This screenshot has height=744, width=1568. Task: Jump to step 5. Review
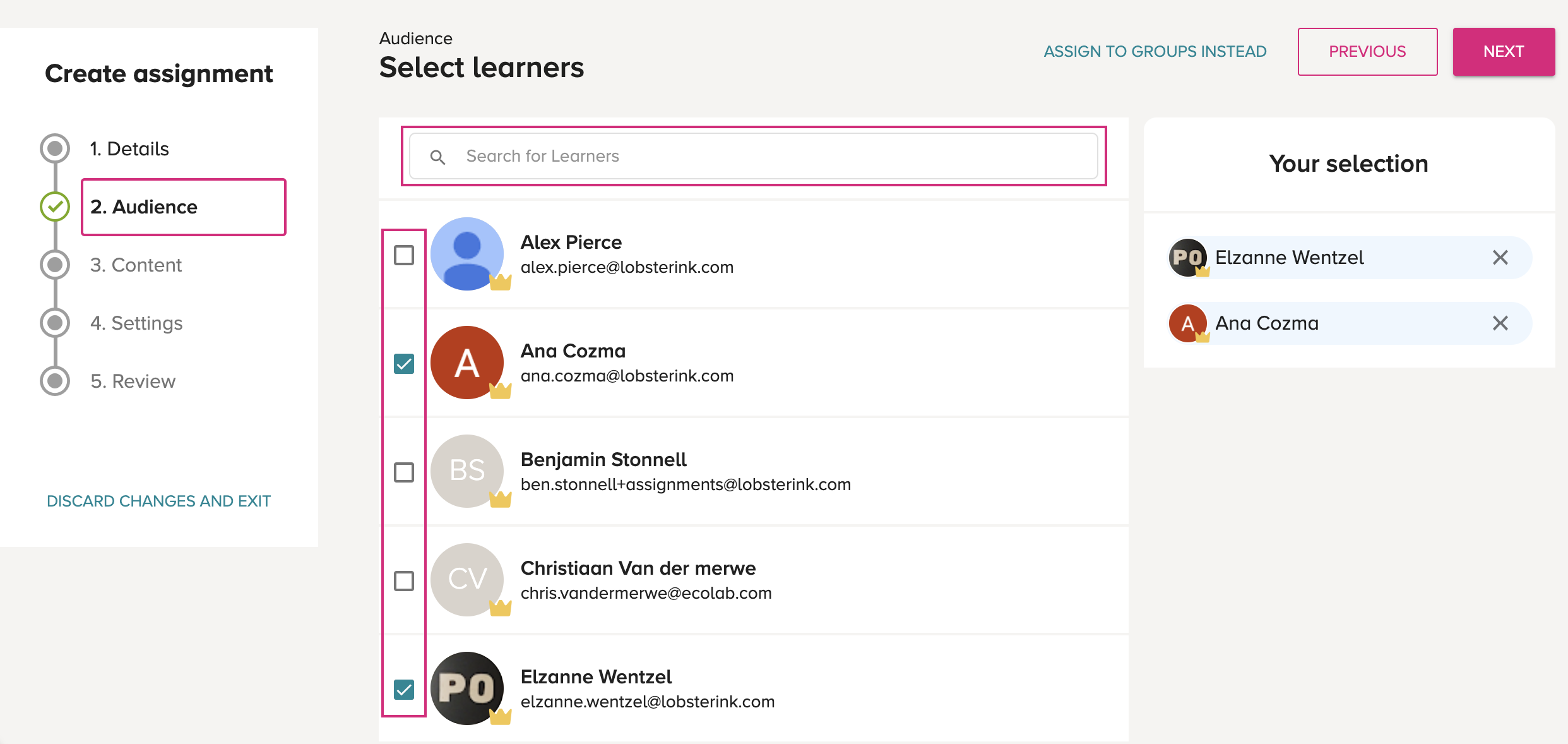[133, 381]
